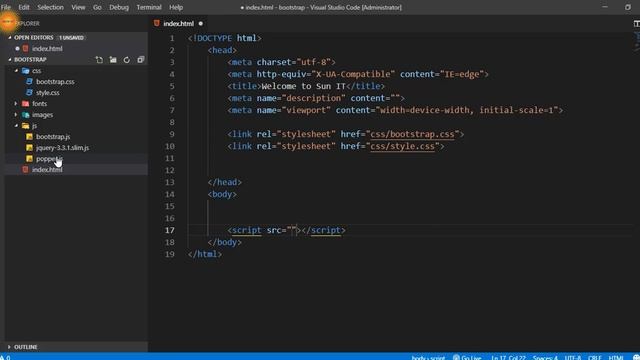Click the warnings icon at status bar left
The width and height of the screenshot is (640, 360).
click(x=2, y=357)
